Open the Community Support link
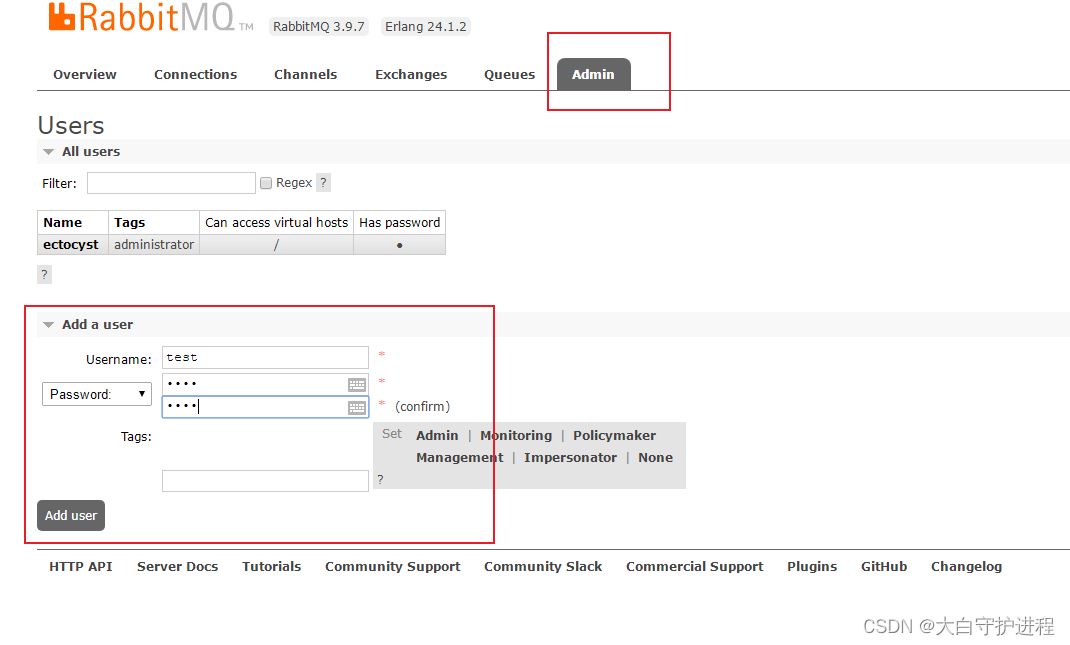The height and width of the screenshot is (645, 1070). (x=392, y=567)
